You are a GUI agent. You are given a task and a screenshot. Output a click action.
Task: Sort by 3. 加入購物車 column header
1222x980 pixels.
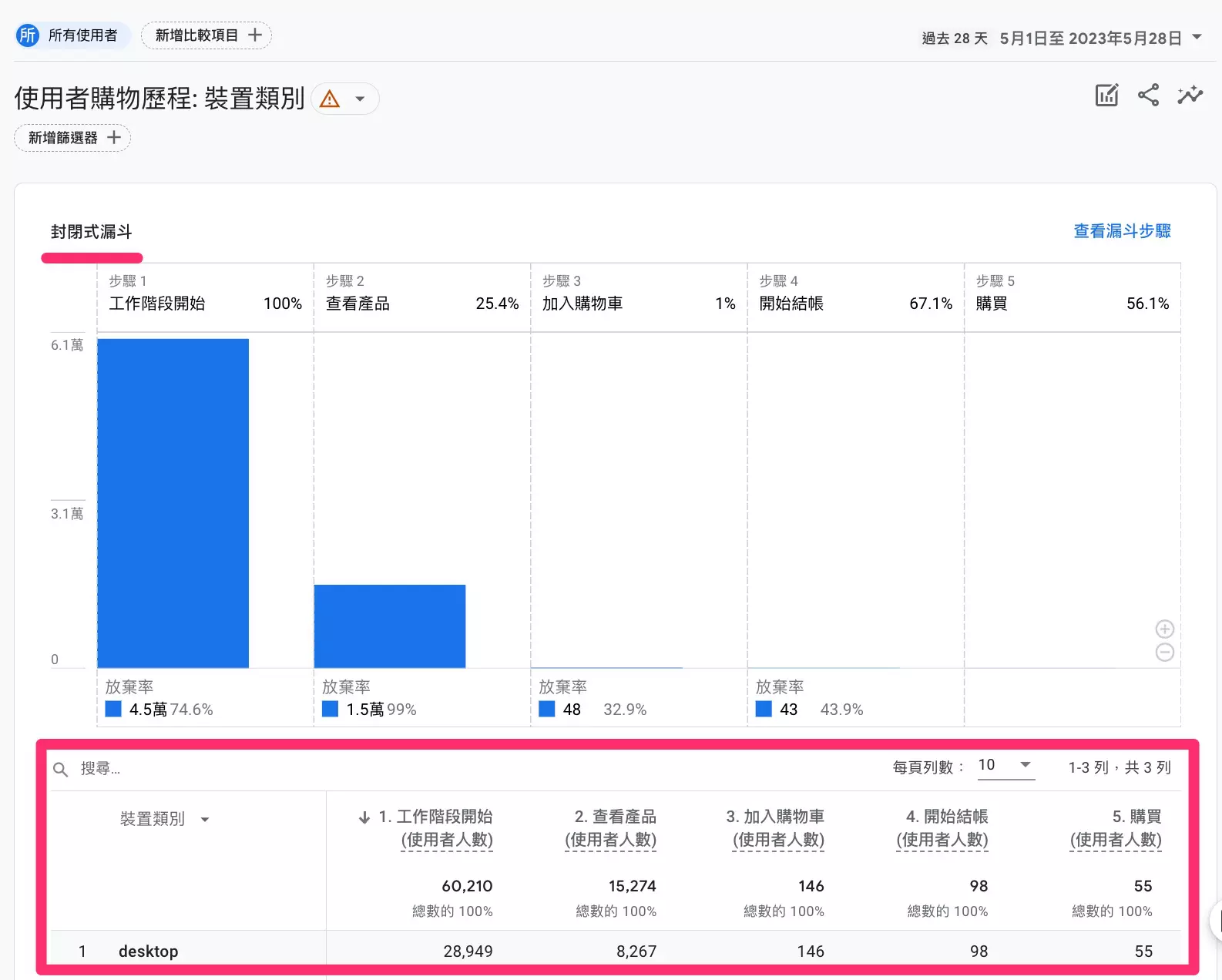tap(775, 828)
